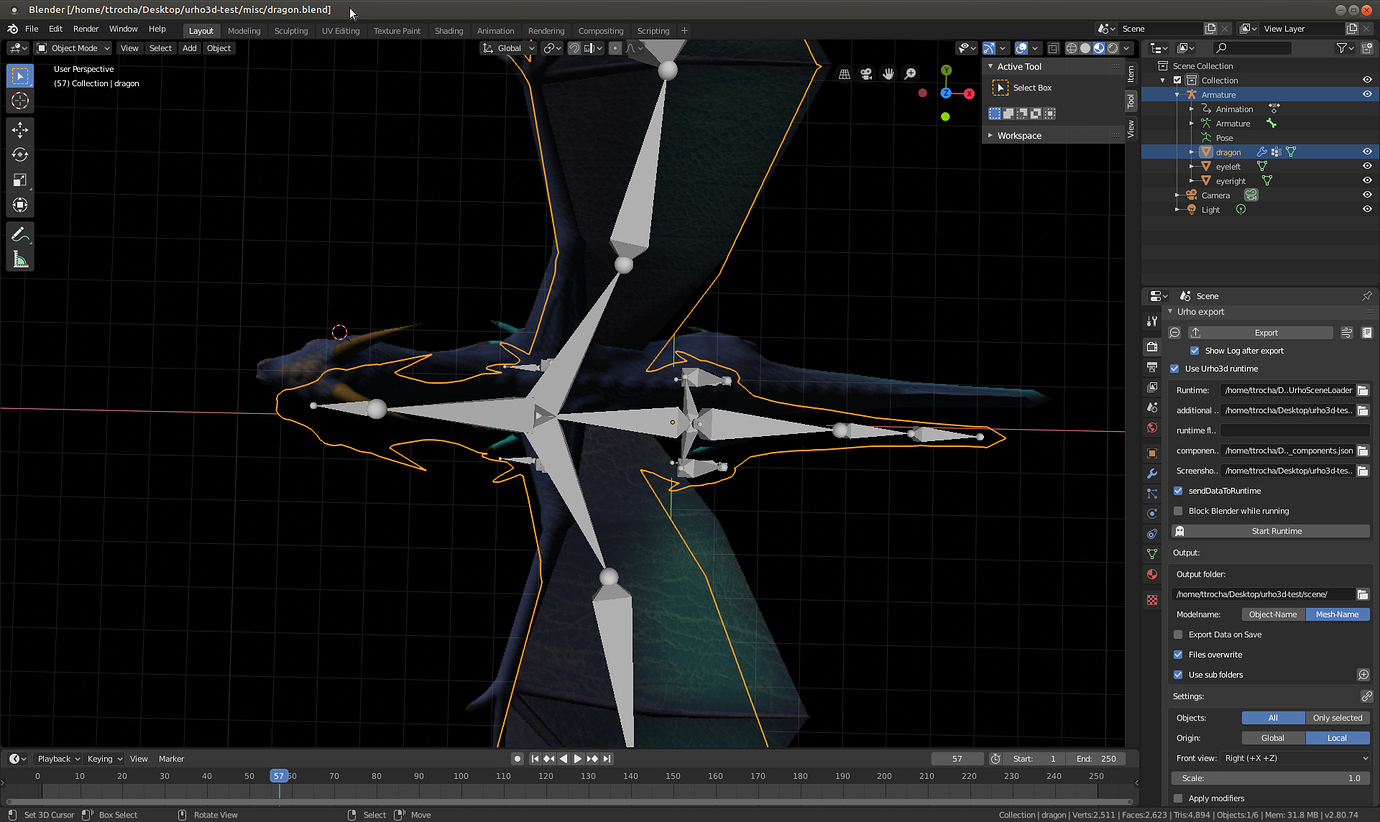Toggle perspective/orthographic grid view button

[844, 73]
